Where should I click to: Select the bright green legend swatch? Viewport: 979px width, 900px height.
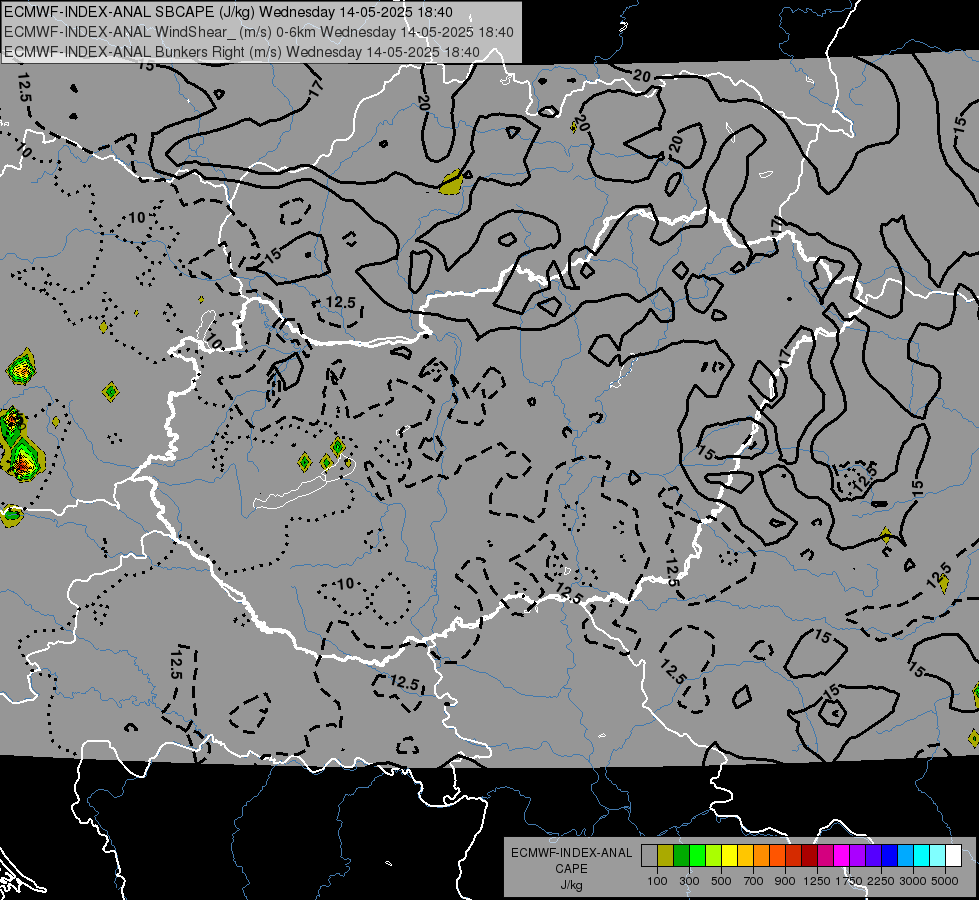[x=697, y=855]
